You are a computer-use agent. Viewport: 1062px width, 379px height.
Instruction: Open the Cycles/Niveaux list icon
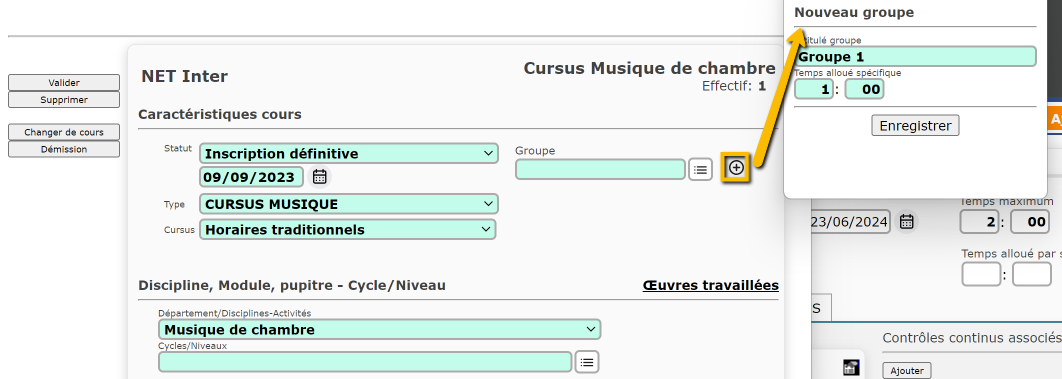click(x=587, y=362)
